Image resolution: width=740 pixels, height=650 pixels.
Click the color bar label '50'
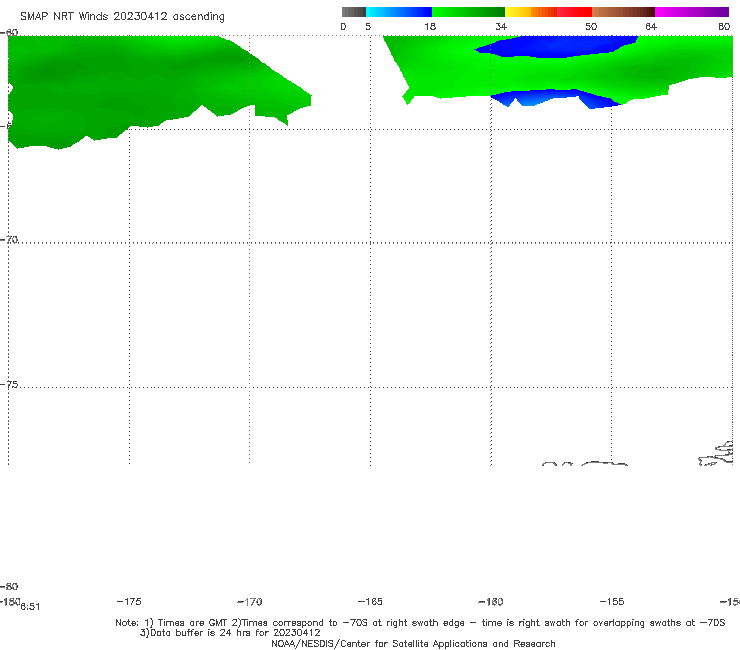(x=591, y=27)
